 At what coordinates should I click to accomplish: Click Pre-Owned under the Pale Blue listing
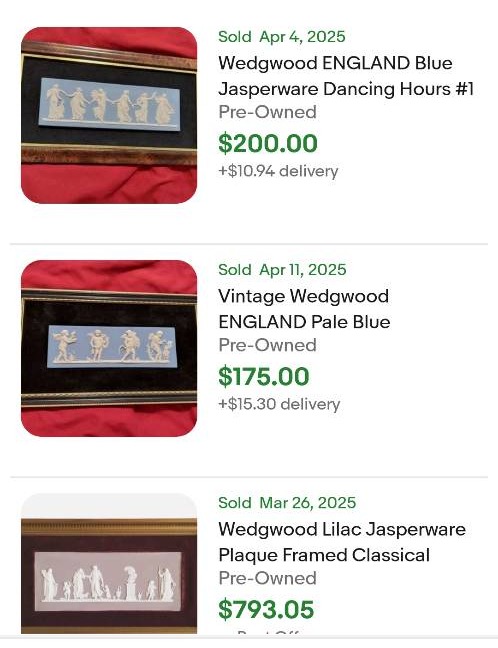pos(267,345)
